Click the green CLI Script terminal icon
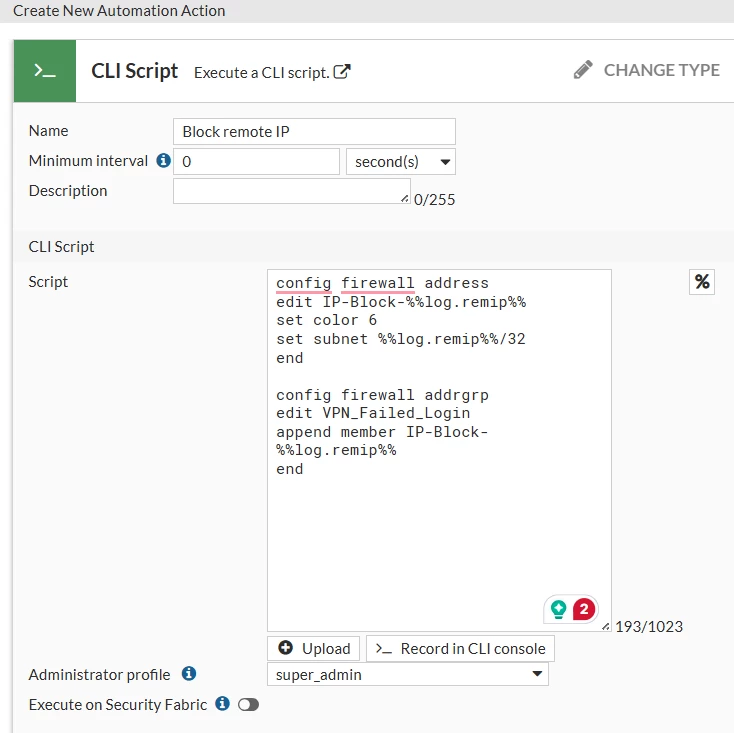Screen dimensions: 734x733 click(x=44, y=71)
